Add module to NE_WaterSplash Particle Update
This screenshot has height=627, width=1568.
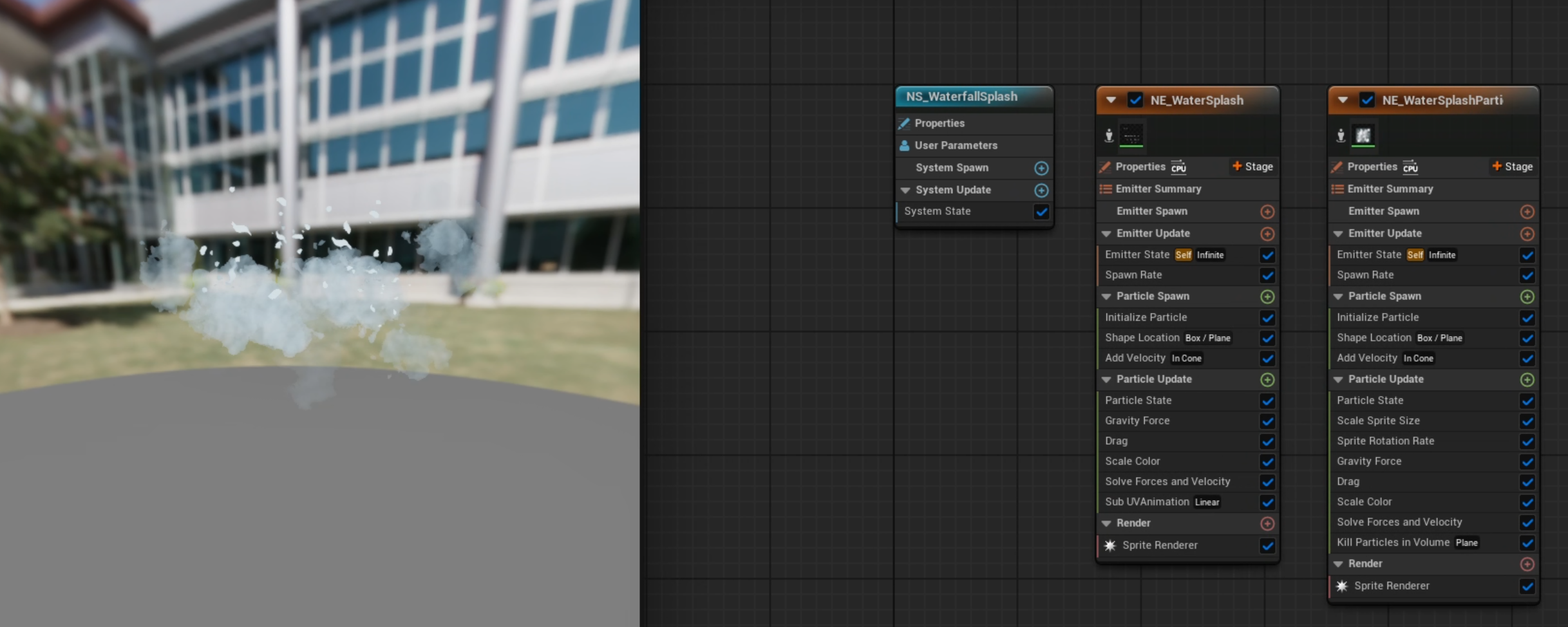coord(1267,380)
